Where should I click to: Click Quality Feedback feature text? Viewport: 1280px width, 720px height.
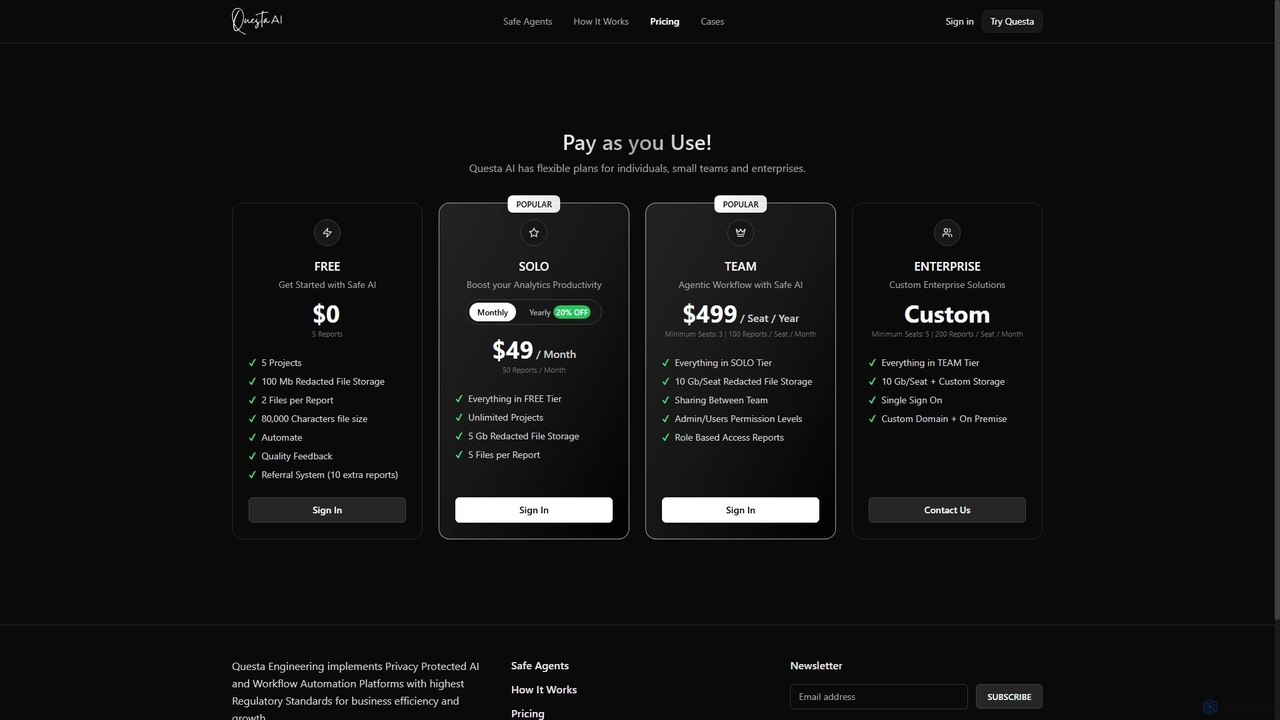297,456
